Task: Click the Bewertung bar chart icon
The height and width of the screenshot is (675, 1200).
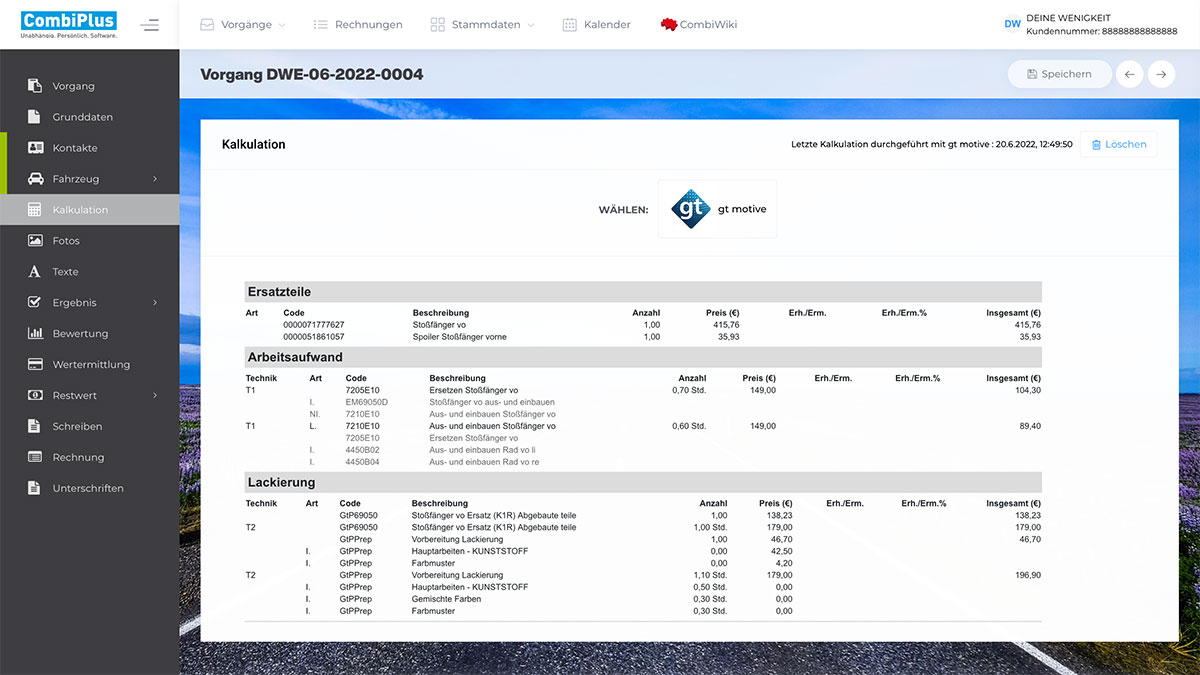Action: [33, 333]
